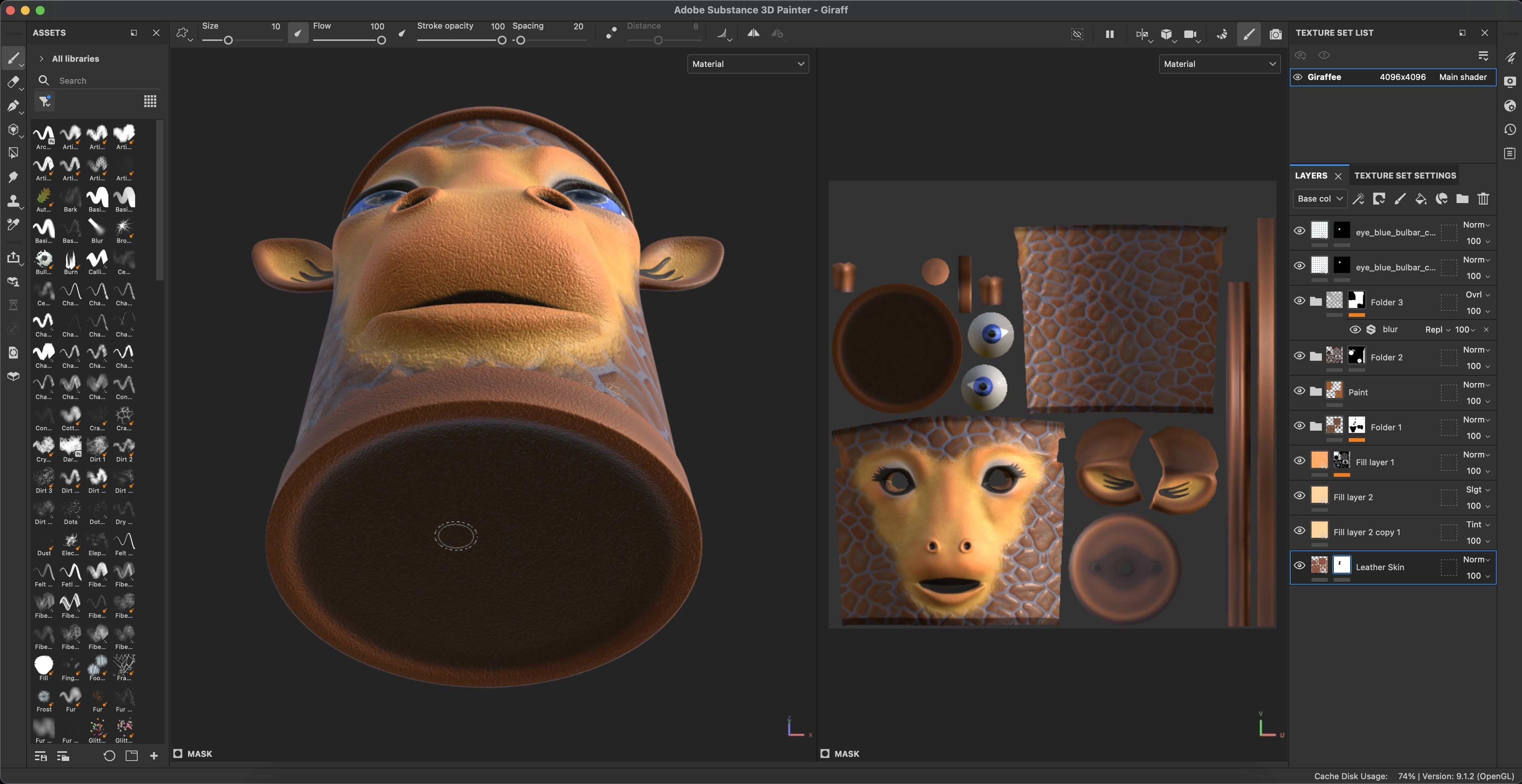Toggle visibility of the blur filter
This screenshot has width=1522, height=784.
pyautogui.click(x=1355, y=330)
